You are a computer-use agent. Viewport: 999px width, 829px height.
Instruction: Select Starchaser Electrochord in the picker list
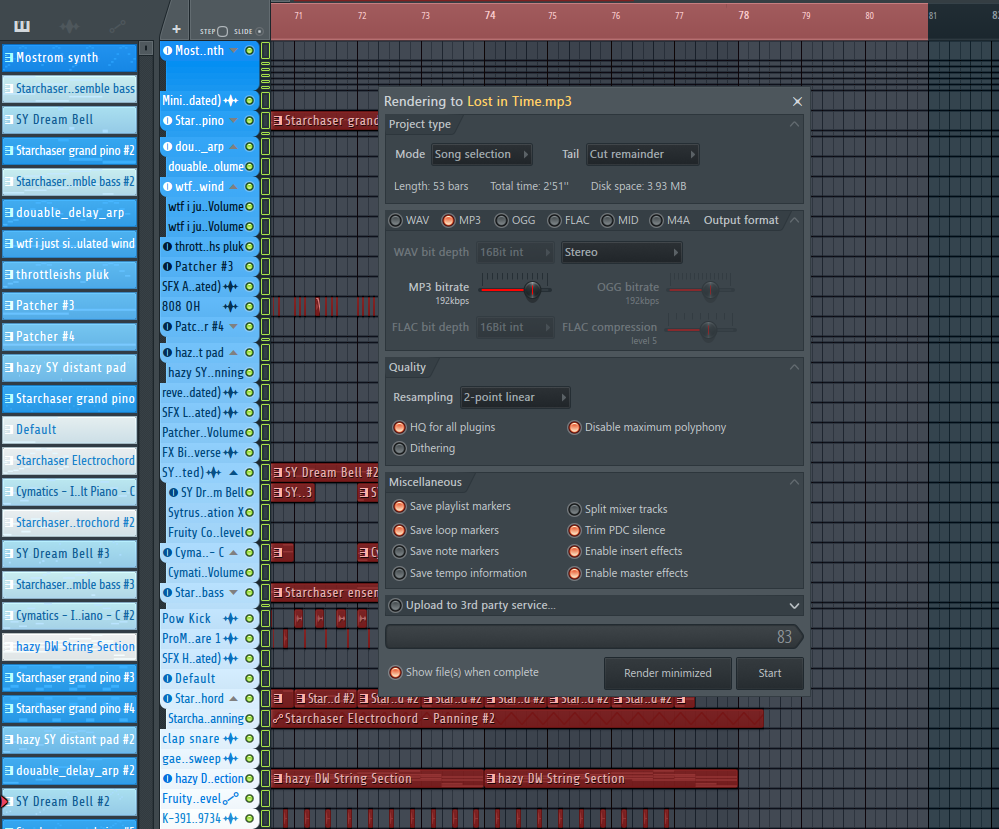point(69,461)
